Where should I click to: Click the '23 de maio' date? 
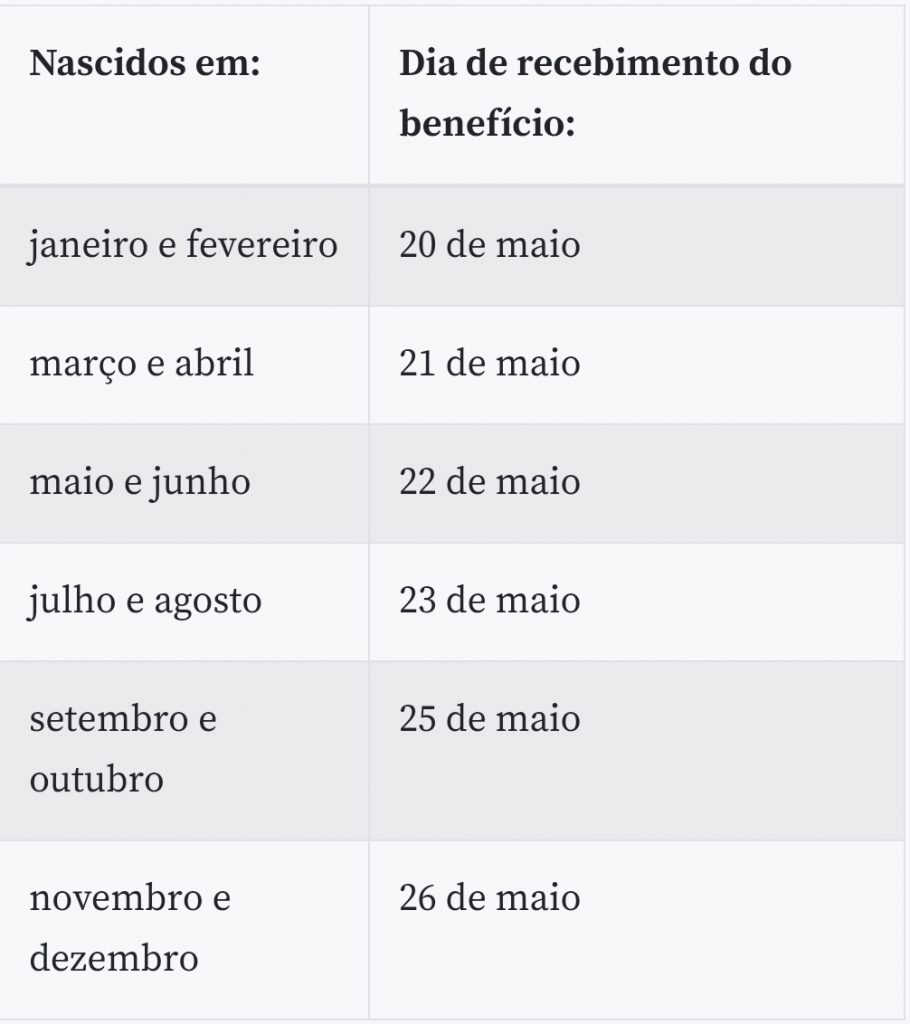(x=490, y=601)
